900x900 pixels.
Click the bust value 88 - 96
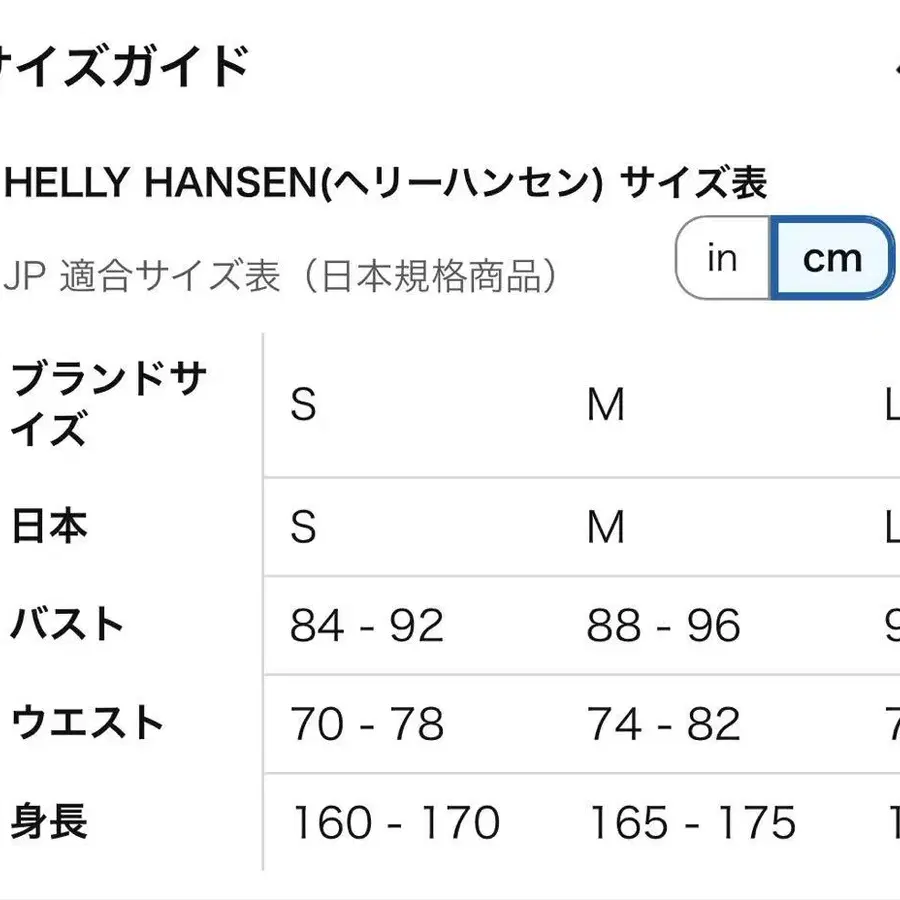(x=664, y=626)
